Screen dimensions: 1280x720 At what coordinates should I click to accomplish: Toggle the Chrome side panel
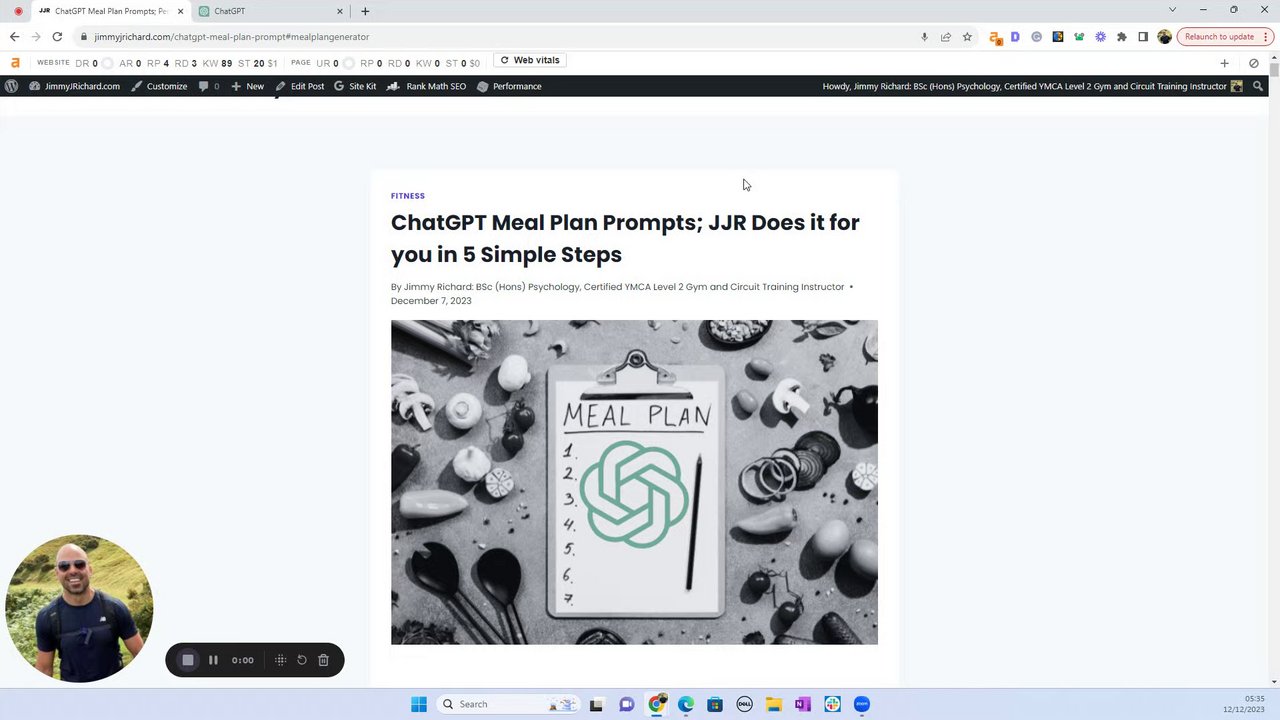[1143, 37]
